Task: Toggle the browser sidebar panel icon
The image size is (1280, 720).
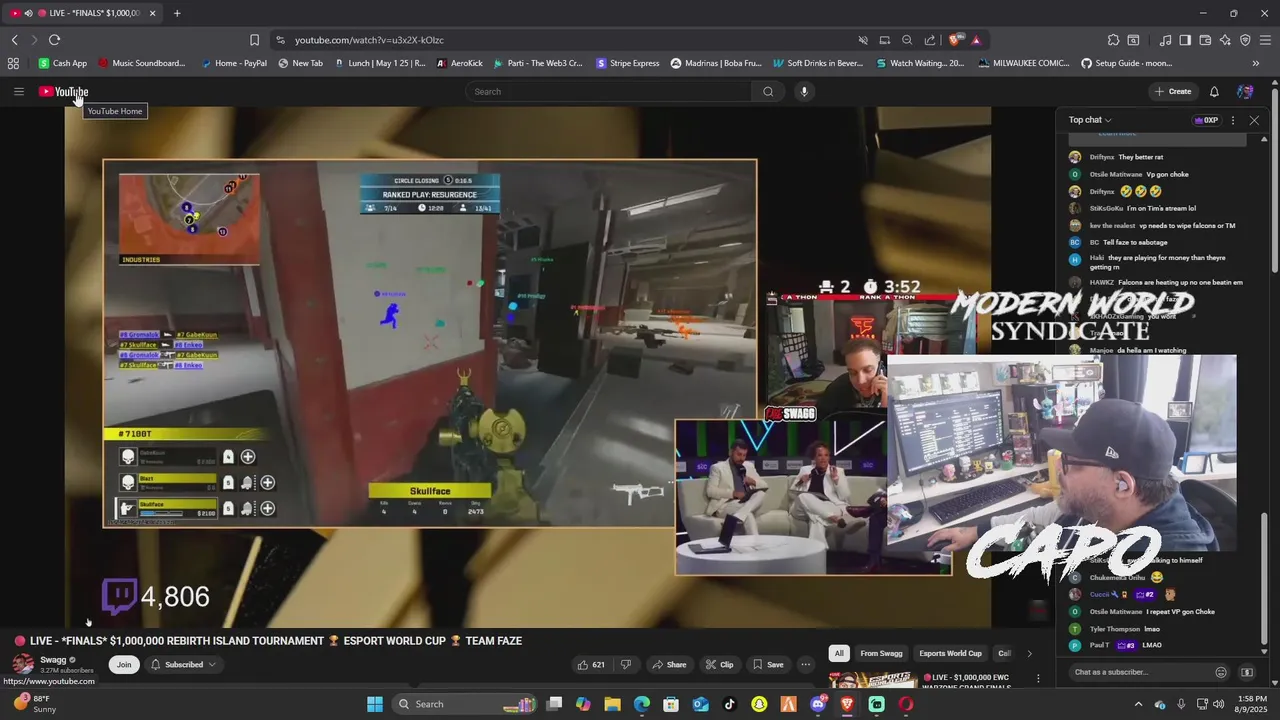Action: click(x=1185, y=40)
